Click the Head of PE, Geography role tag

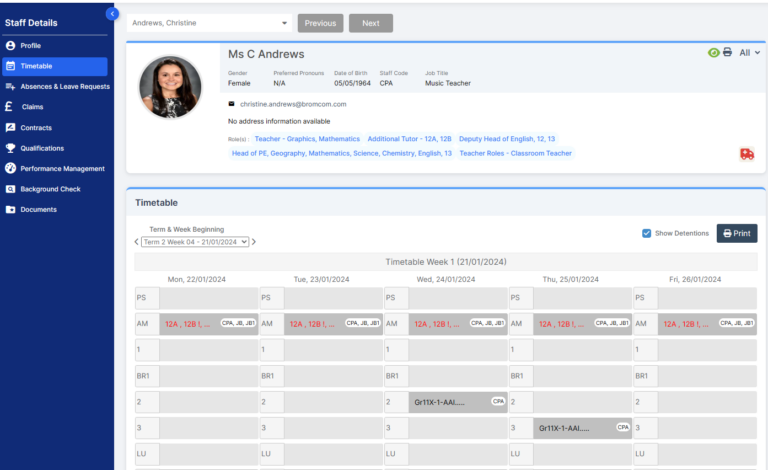coord(341,153)
